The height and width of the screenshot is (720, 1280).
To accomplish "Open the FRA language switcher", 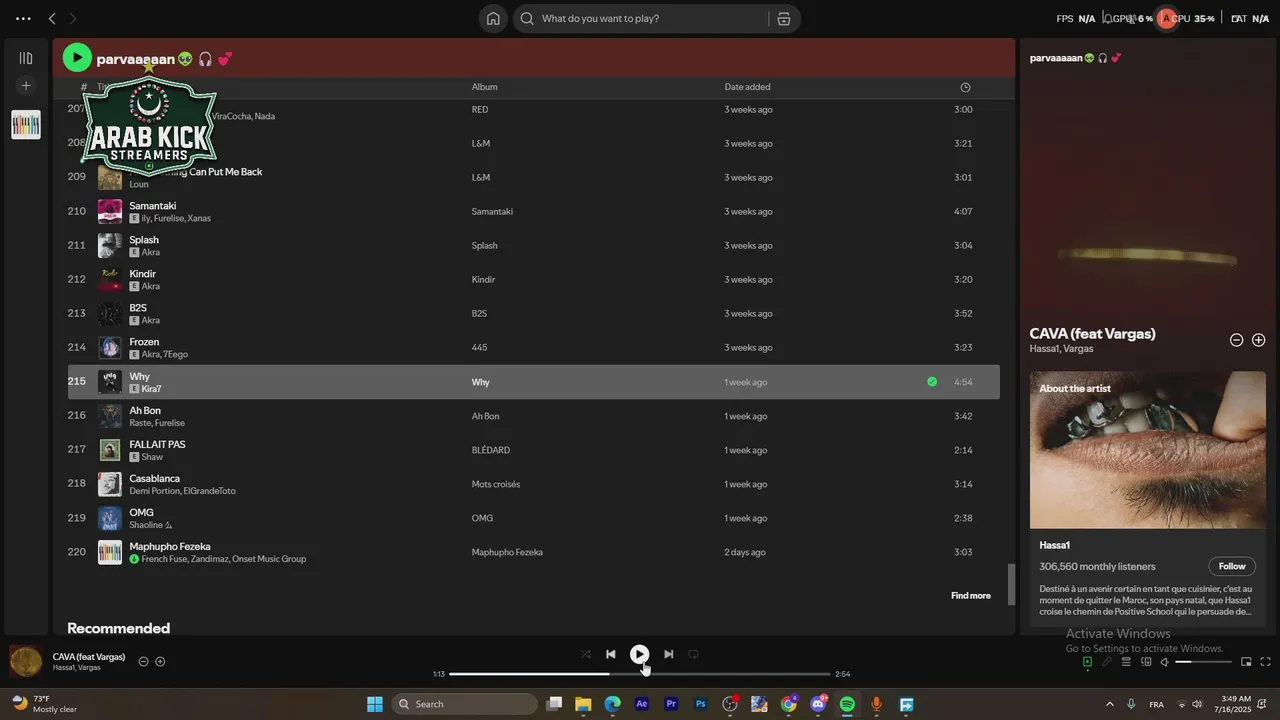I will pyautogui.click(x=1156, y=704).
